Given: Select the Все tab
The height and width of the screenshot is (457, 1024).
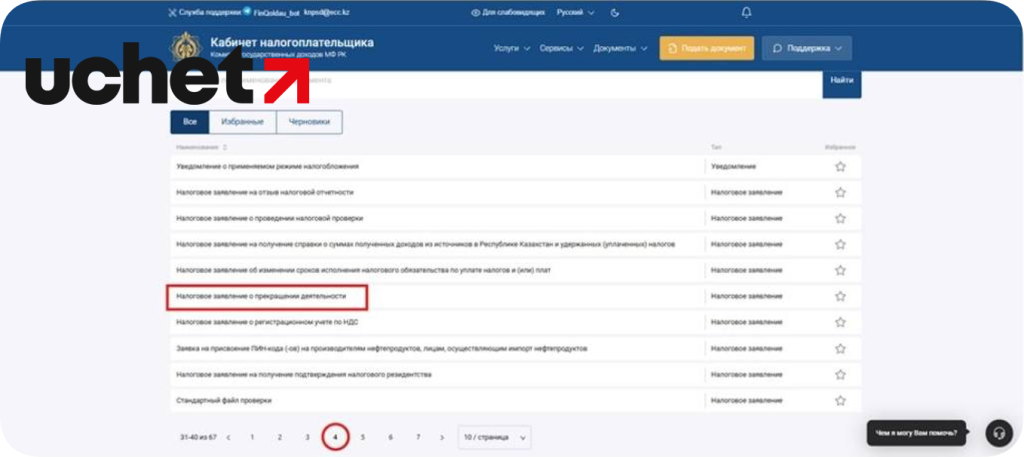Looking at the screenshot, I should tap(190, 122).
